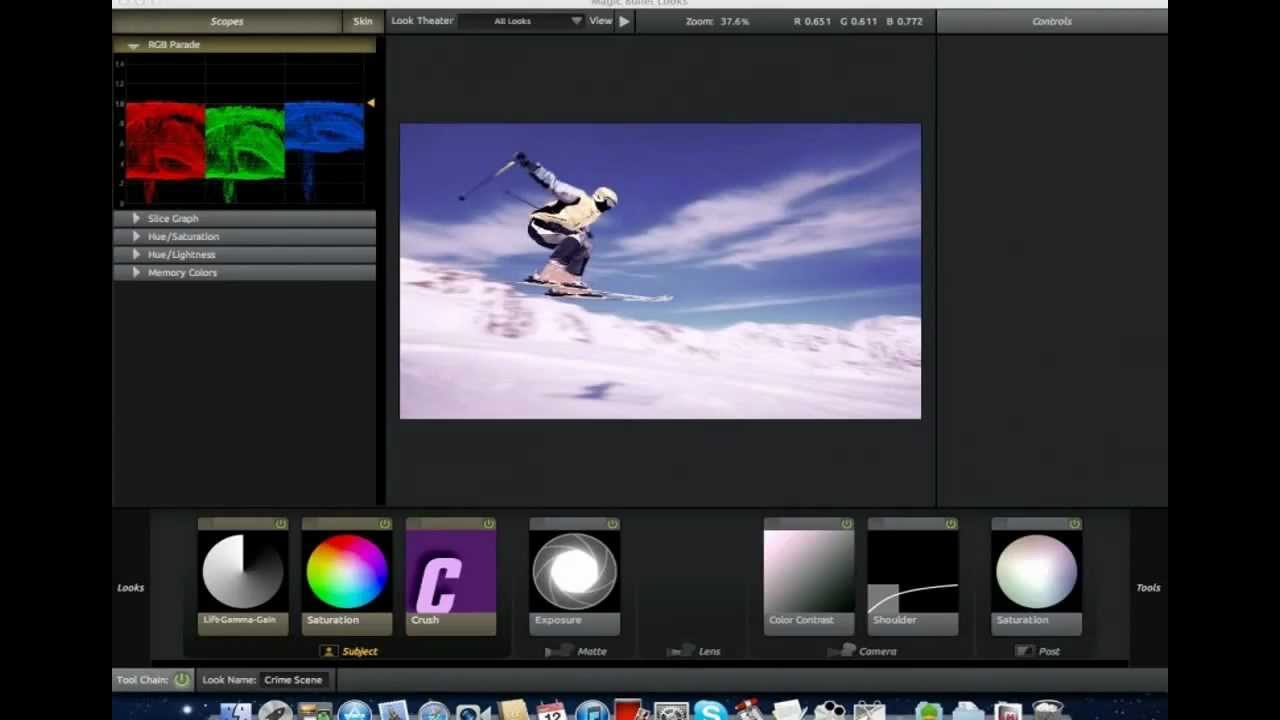Viewport: 1280px width, 720px height.
Task: Disable the Crush tool power button
Action: (x=489, y=524)
